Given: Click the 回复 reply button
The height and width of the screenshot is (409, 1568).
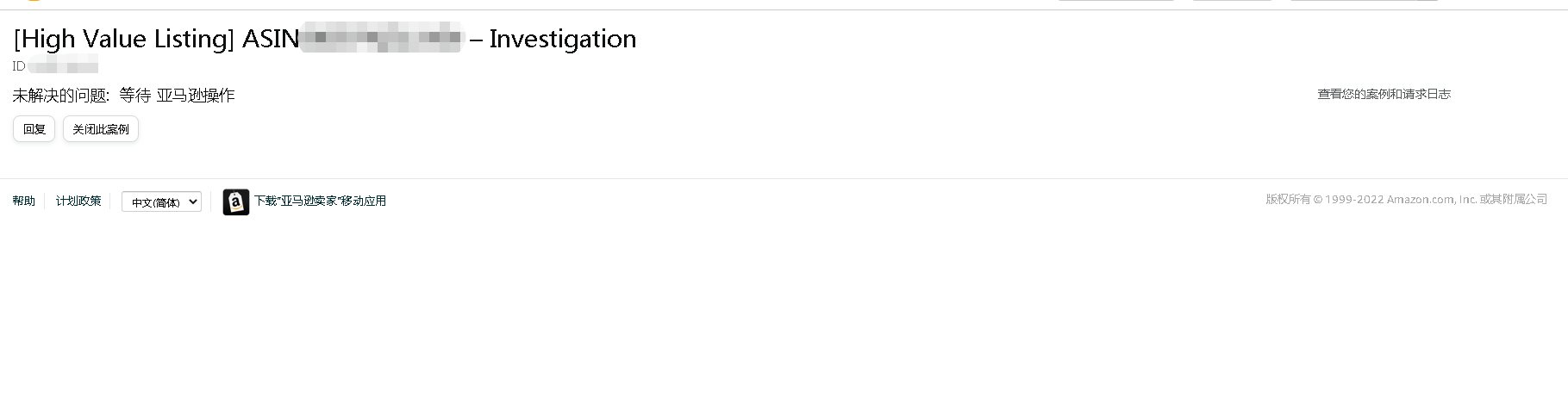Looking at the screenshot, I should 34,129.
